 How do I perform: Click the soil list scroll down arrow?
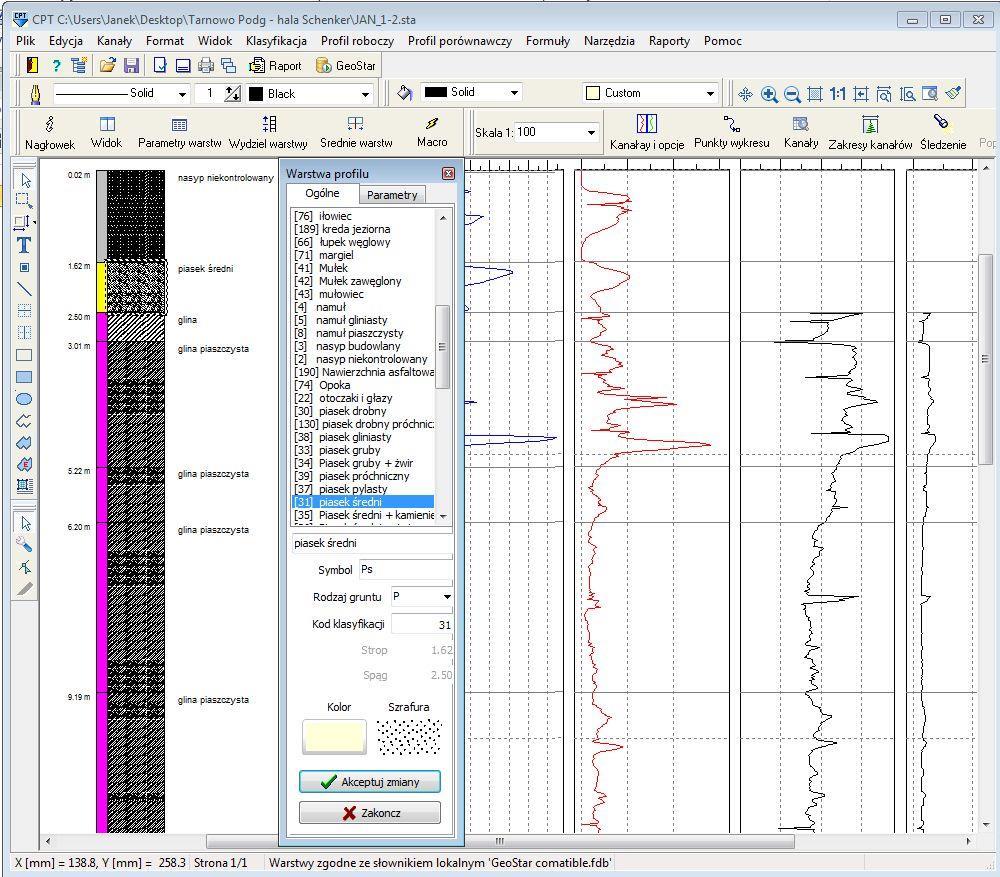point(443,516)
